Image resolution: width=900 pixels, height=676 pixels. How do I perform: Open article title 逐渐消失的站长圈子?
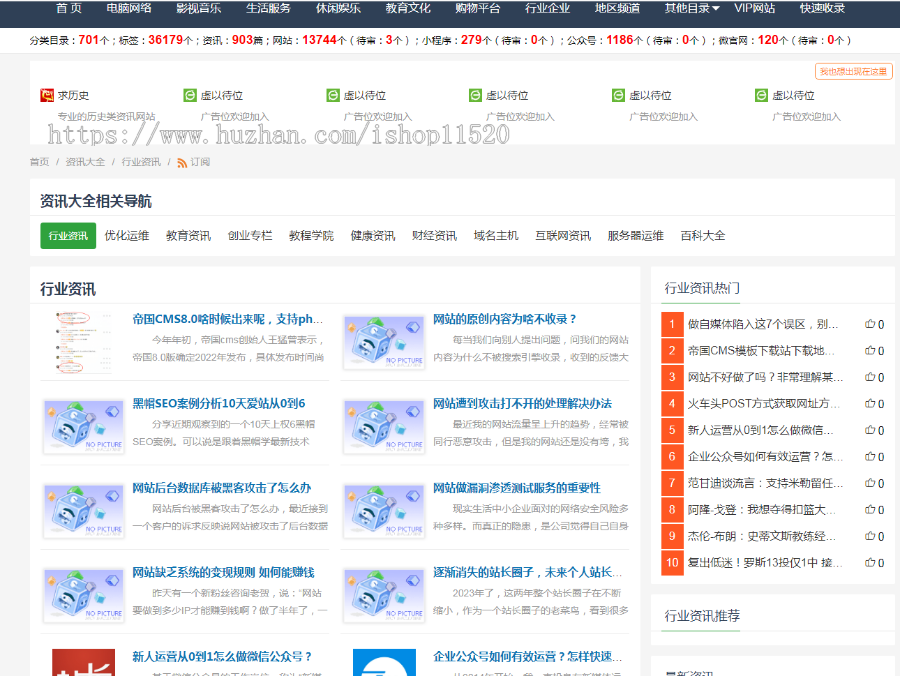point(527,572)
